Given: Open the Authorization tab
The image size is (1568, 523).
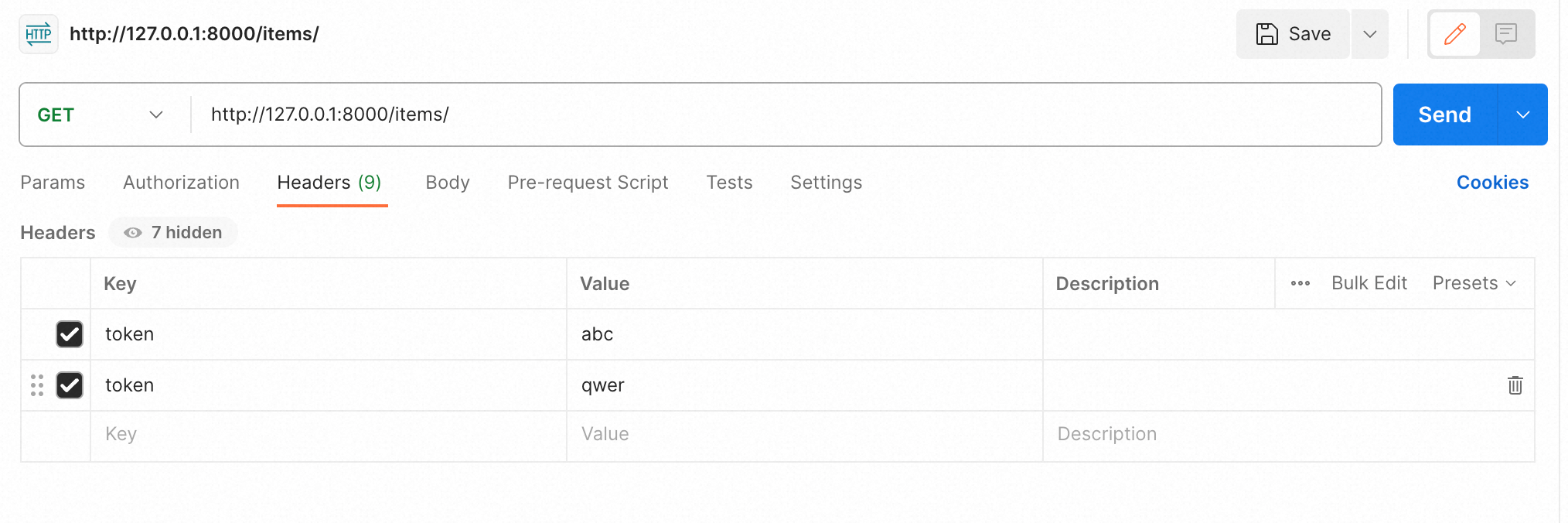Looking at the screenshot, I should pos(181,183).
